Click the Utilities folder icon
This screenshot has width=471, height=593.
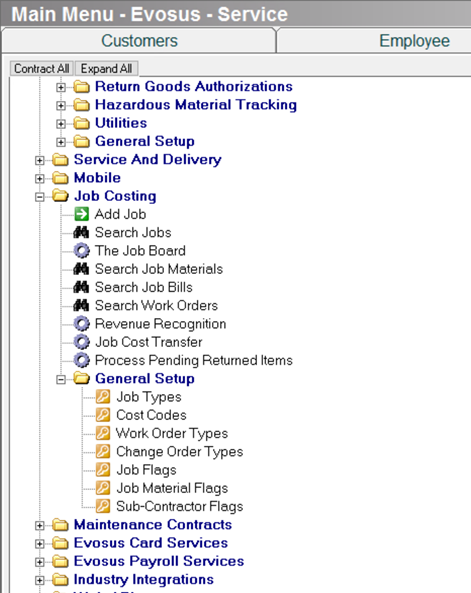click(x=81, y=123)
